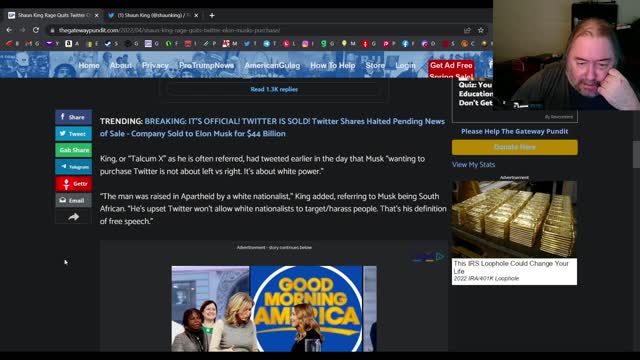The height and width of the screenshot is (360, 640).
Task: Open How To Help page
Action: pyautogui.click(x=333, y=65)
